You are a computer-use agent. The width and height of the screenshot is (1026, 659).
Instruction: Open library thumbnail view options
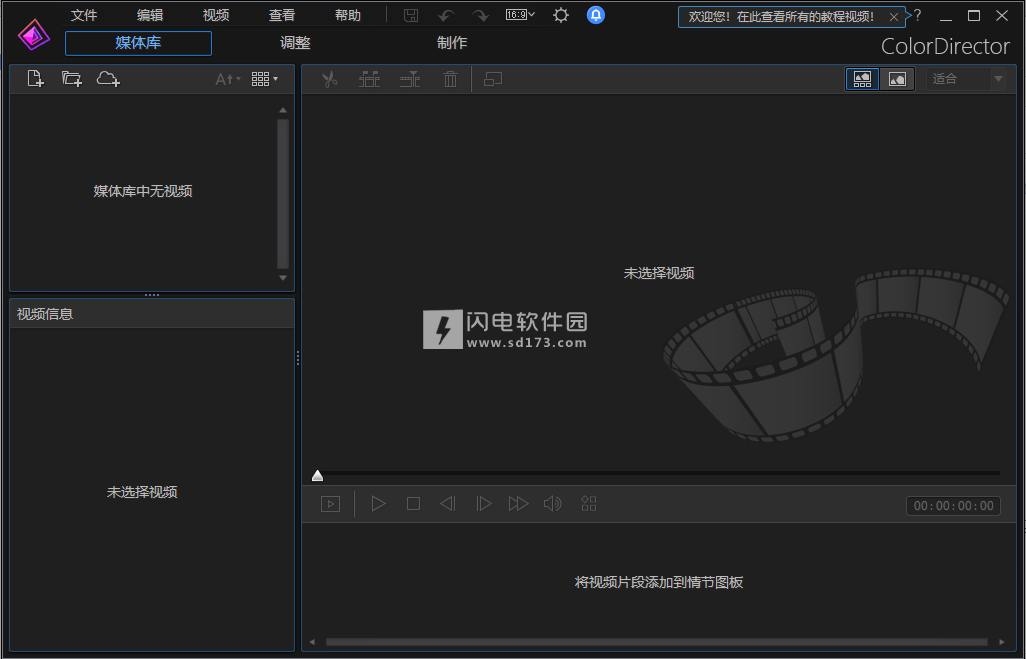click(264, 79)
